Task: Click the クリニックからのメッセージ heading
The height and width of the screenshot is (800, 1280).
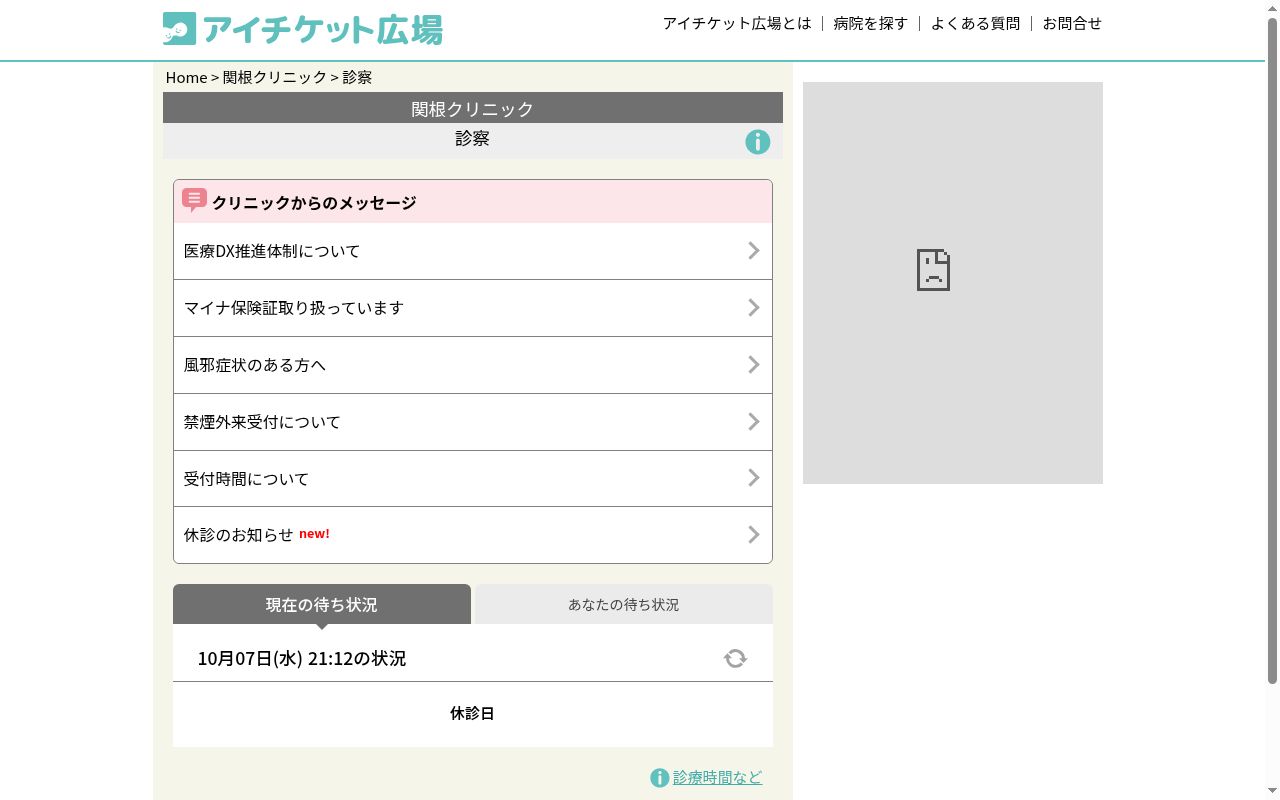Action: 314,202
